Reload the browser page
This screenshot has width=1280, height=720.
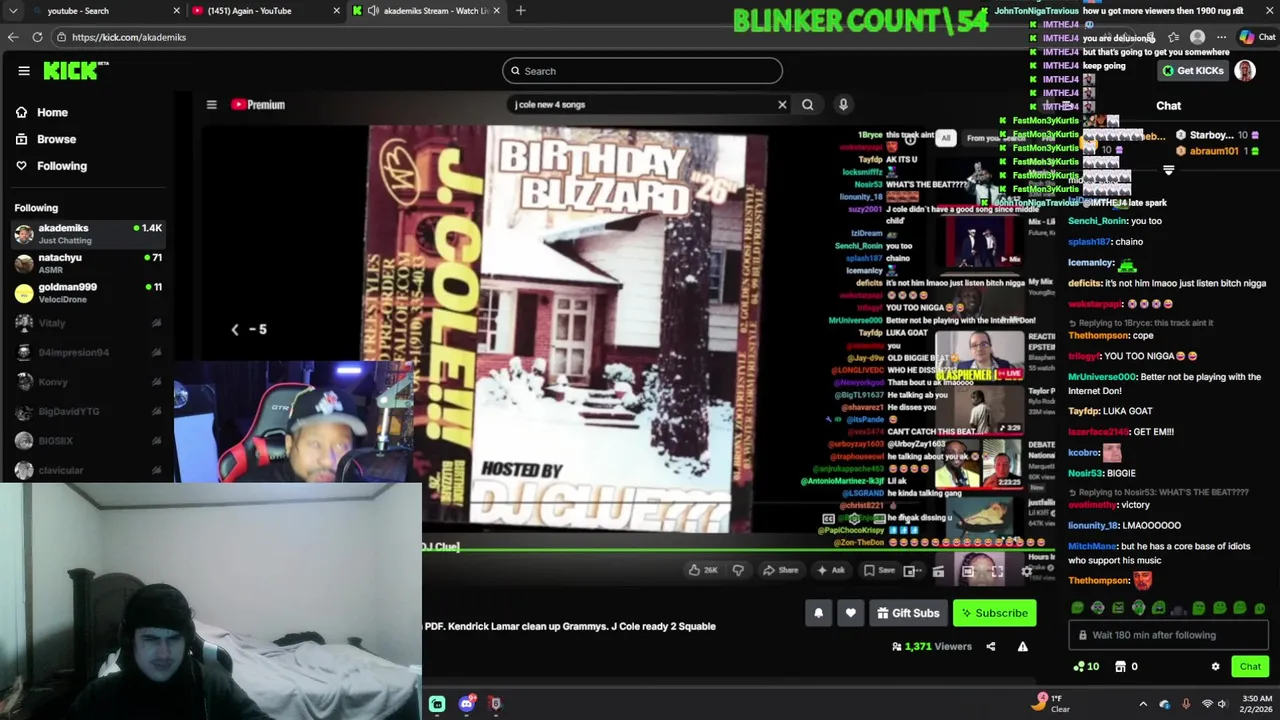(x=37, y=37)
